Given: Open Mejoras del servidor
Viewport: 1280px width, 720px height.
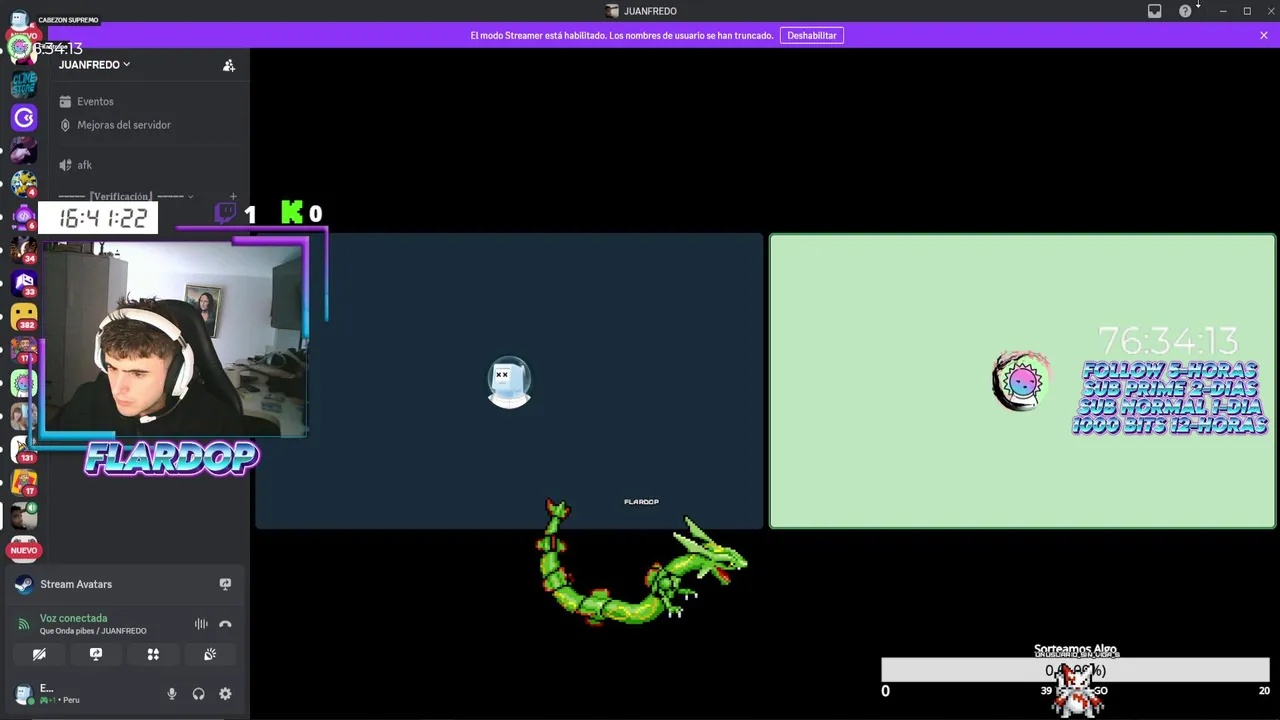Looking at the screenshot, I should tap(124, 125).
